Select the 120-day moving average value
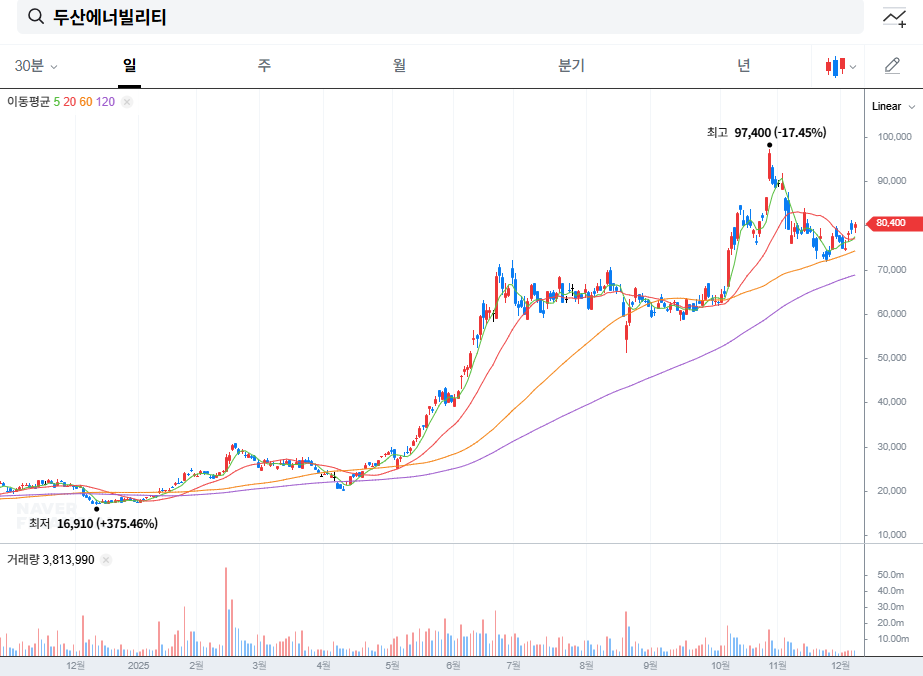 pyautogui.click(x=105, y=102)
